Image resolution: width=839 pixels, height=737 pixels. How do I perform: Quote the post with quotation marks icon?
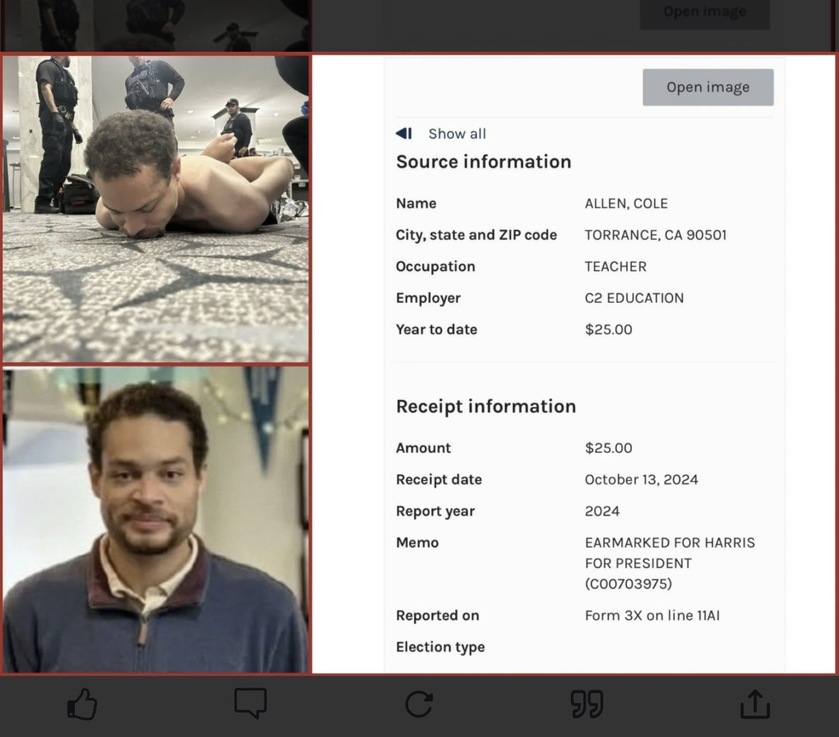587,704
